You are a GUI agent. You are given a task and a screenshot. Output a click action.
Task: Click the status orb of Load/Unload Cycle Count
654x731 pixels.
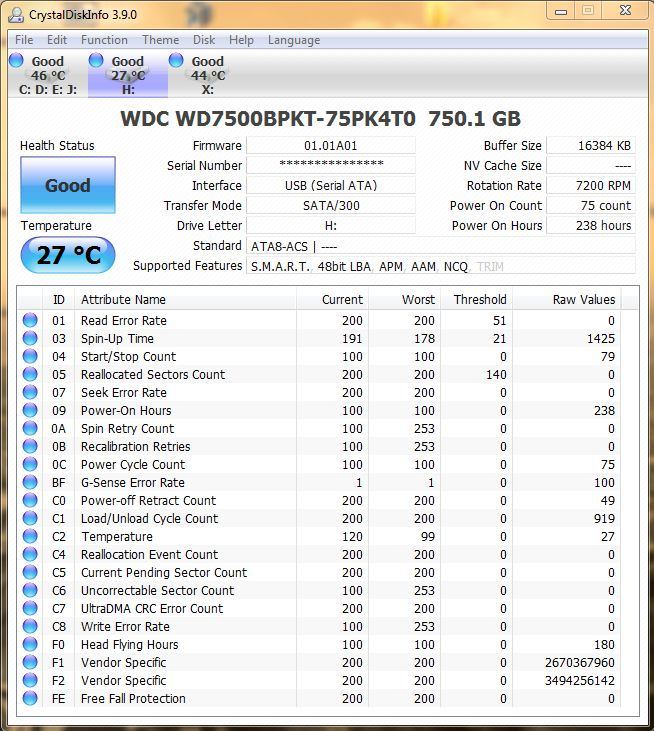pos(30,518)
